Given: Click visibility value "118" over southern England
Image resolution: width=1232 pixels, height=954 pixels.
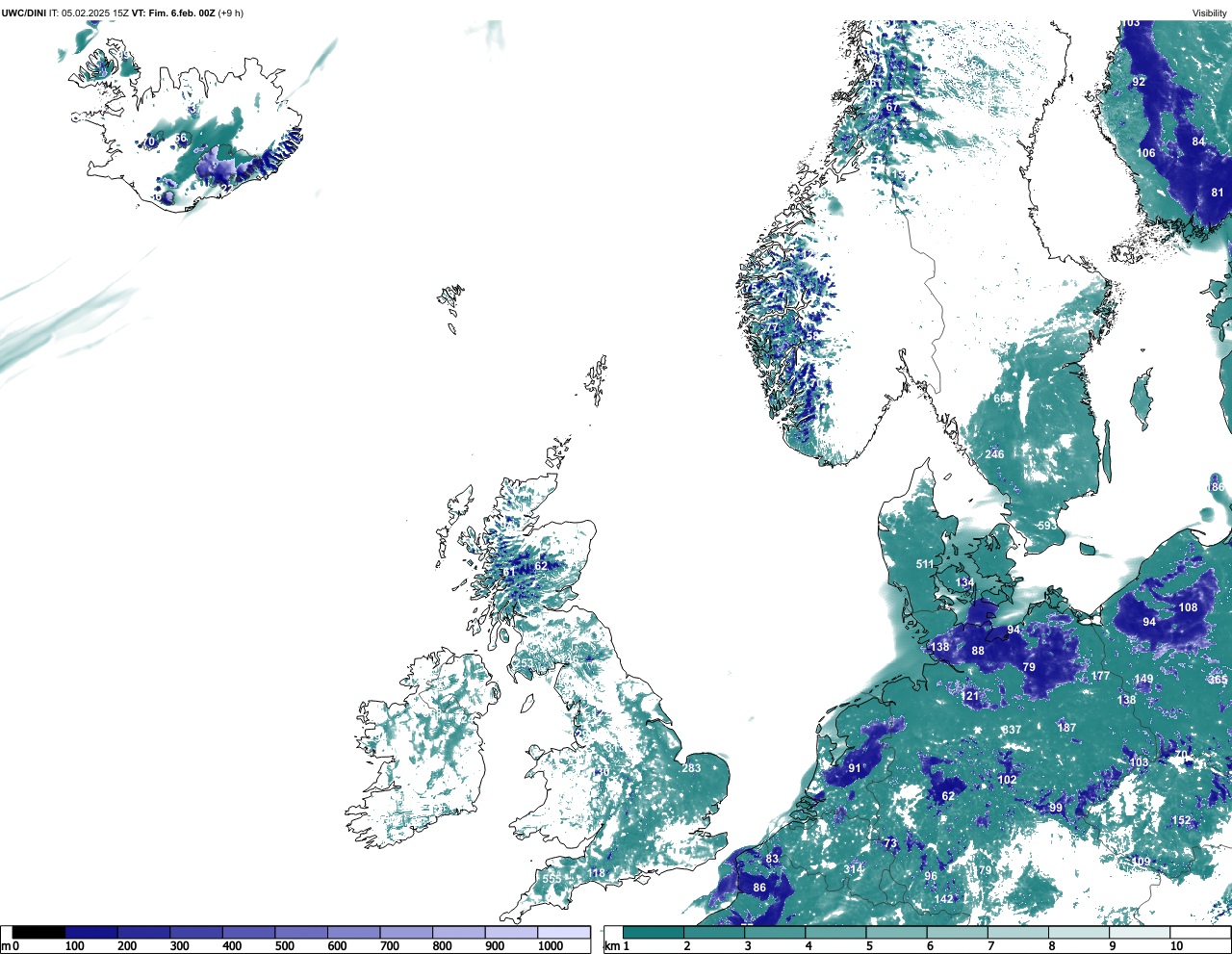Looking at the screenshot, I should point(597,874).
